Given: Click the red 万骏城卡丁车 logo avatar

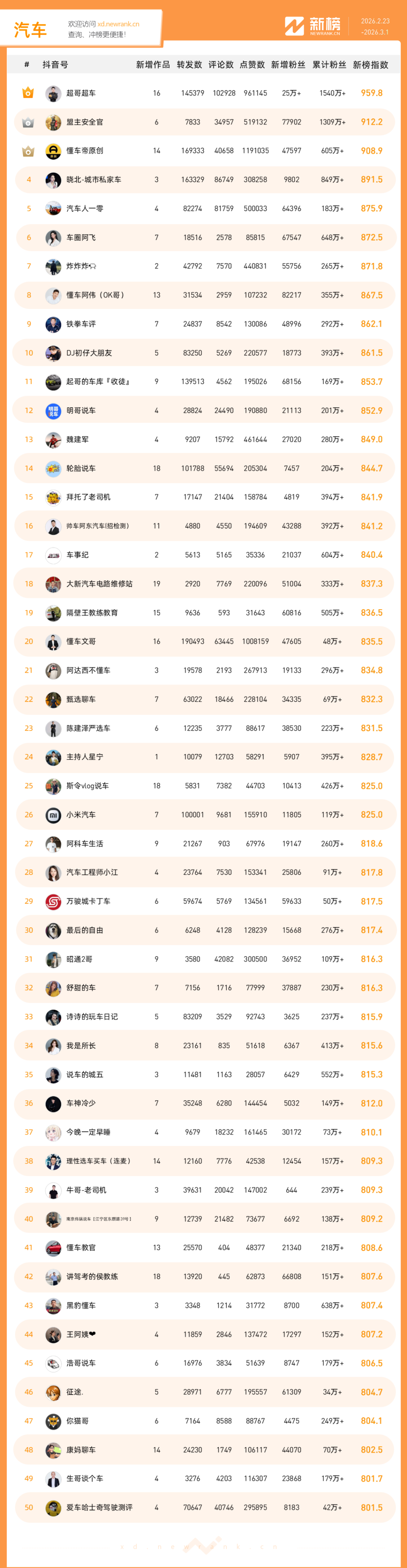Looking at the screenshot, I should tap(54, 901).
